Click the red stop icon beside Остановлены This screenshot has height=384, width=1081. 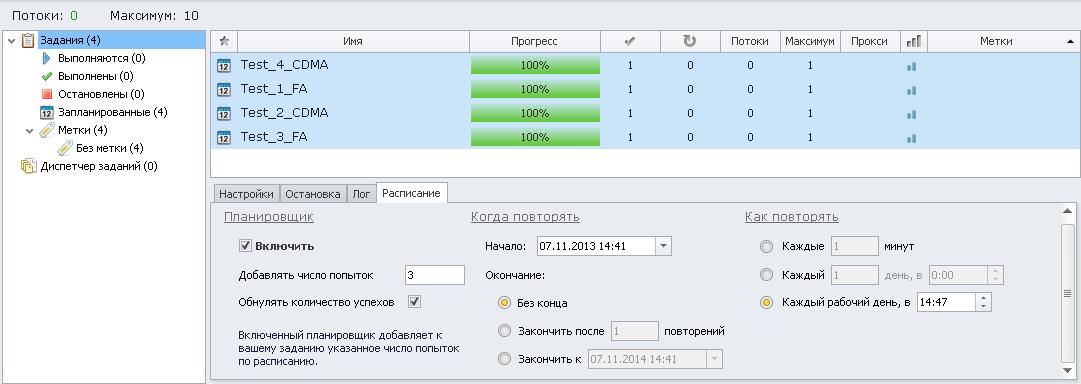point(47,94)
